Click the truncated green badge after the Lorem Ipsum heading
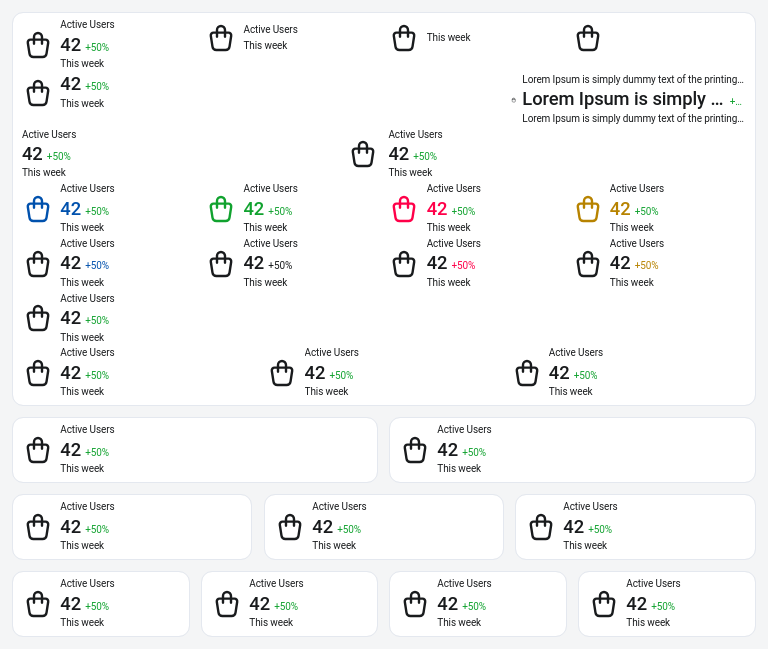Image resolution: width=768 pixels, height=649 pixels. (735, 101)
